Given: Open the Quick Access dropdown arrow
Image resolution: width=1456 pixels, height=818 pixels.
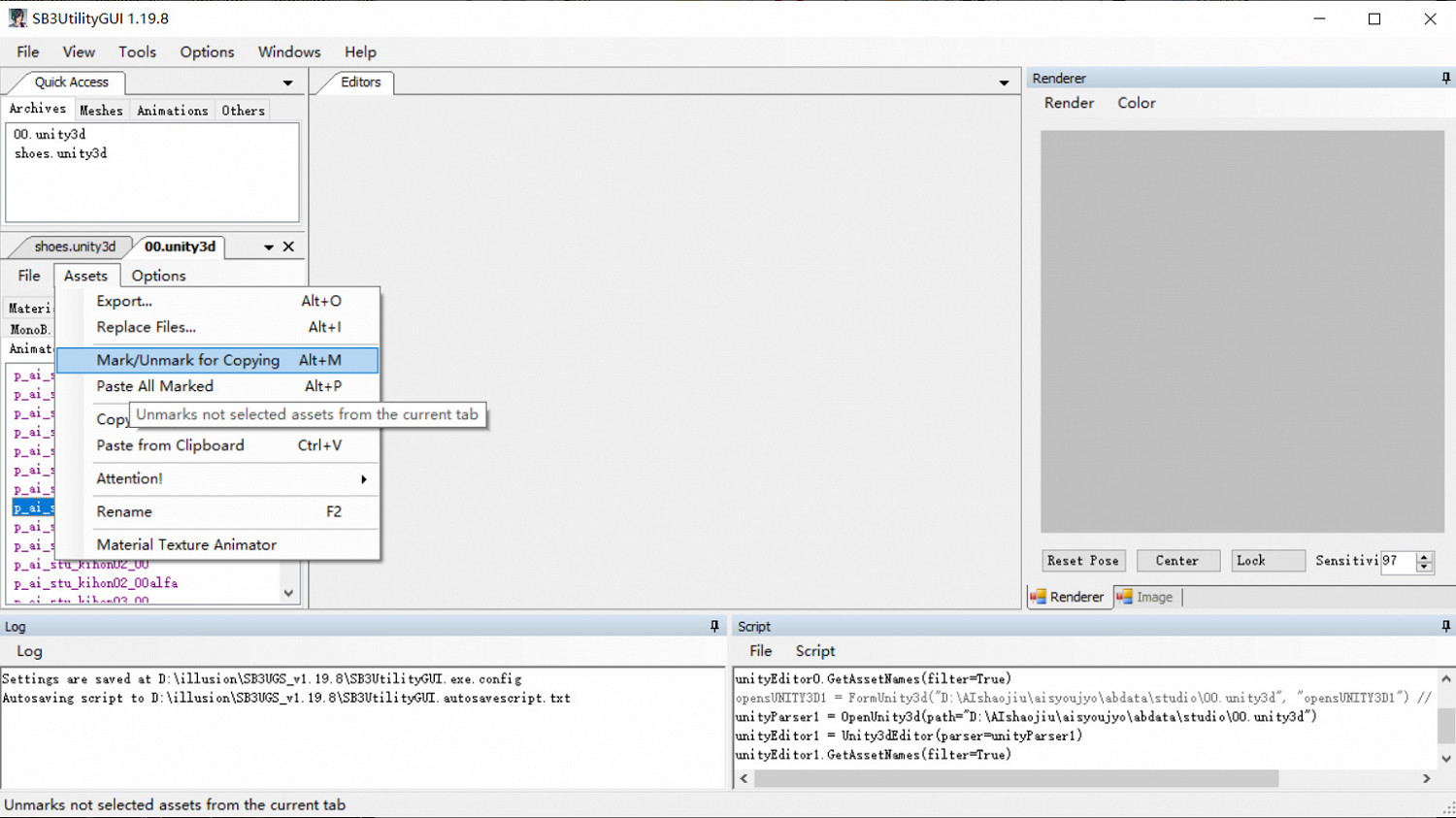Looking at the screenshot, I should coord(287,83).
